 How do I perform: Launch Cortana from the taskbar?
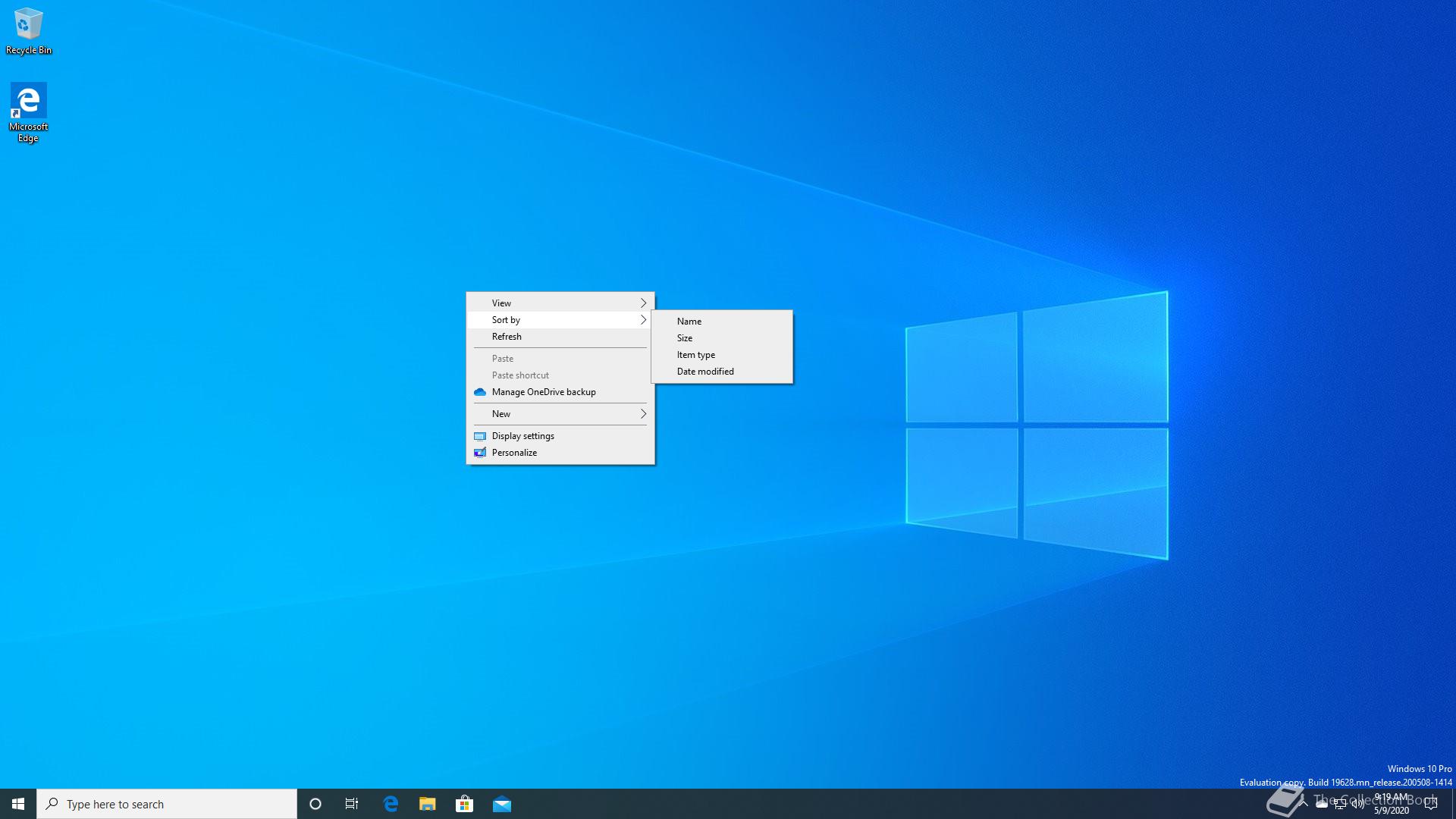[x=315, y=804]
